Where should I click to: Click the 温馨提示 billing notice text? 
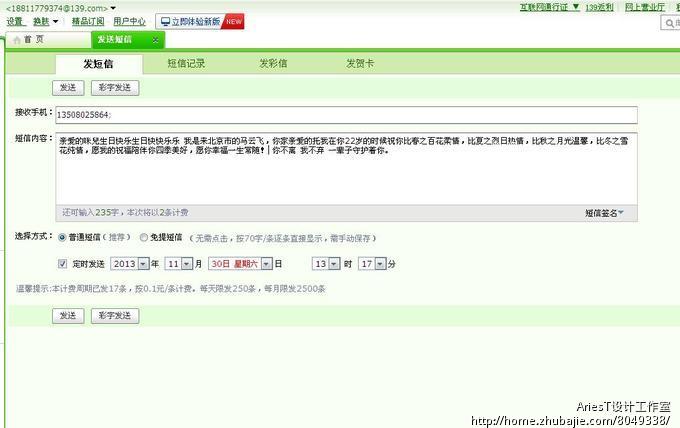click(x=170, y=289)
